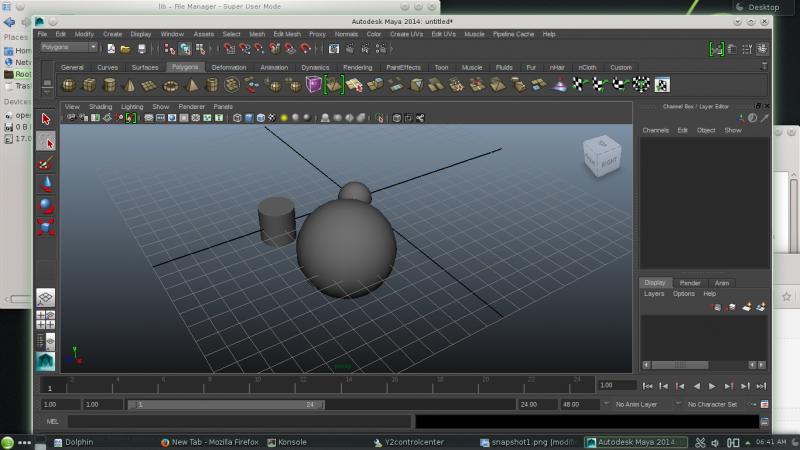The height and width of the screenshot is (450, 800).
Task: Click the ViewCube in the viewport
Action: coord(602,156)
